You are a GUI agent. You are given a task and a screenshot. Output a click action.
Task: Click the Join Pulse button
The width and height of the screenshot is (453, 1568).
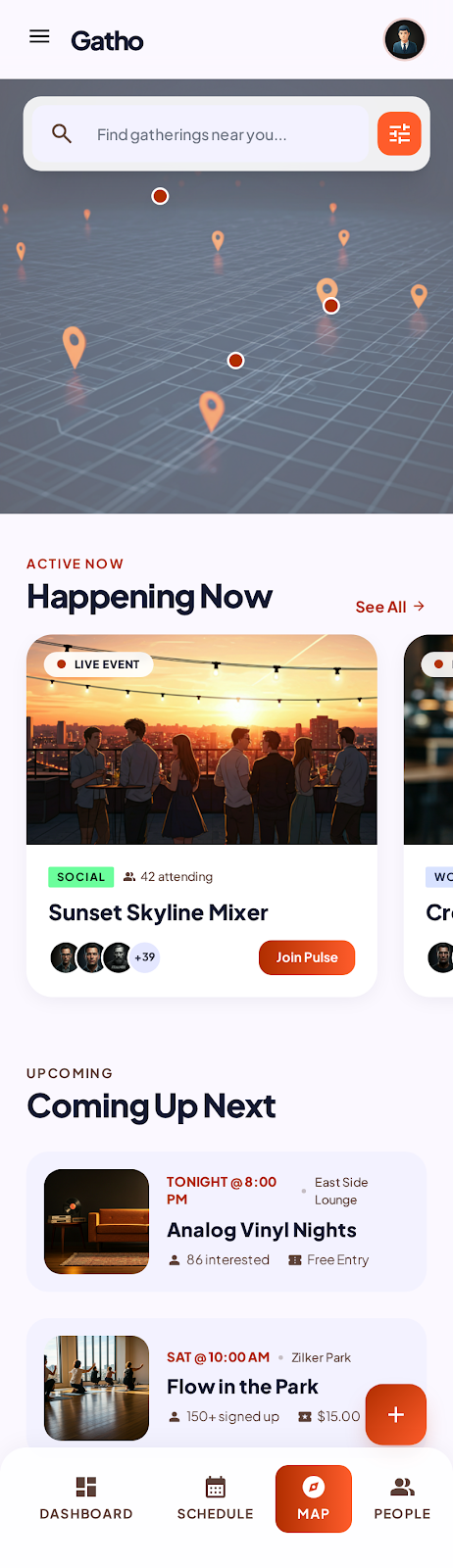coord(307,957)
